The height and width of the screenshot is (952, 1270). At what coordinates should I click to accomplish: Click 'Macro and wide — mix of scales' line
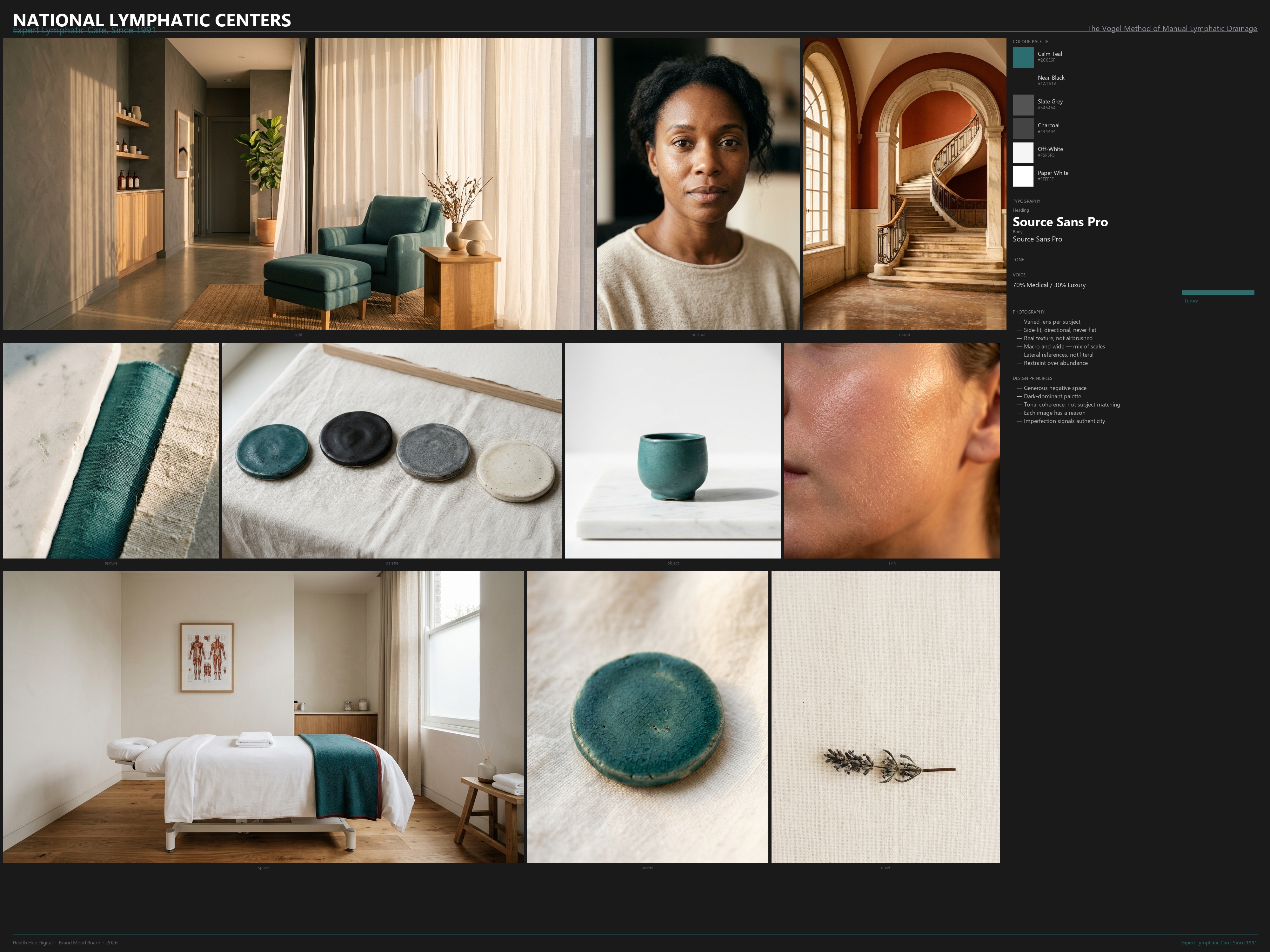click(x=1060, y=347)
